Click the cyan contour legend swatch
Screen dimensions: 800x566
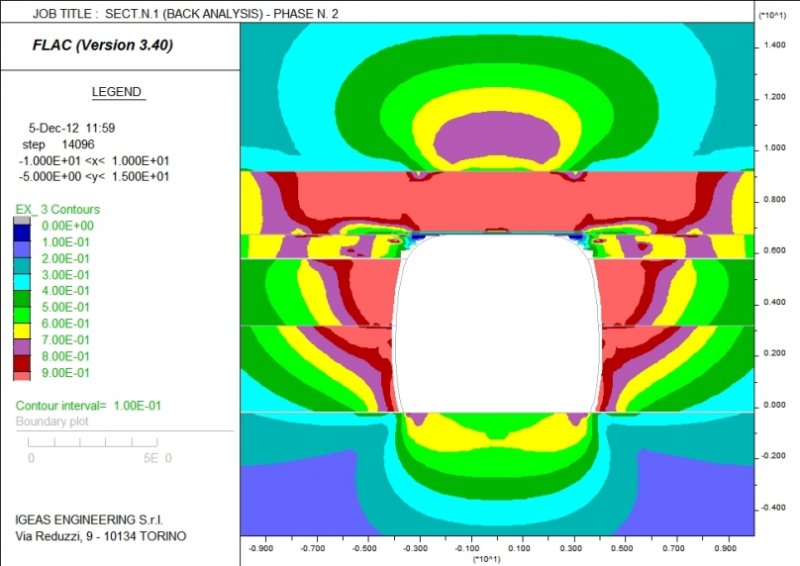point(22,282)
